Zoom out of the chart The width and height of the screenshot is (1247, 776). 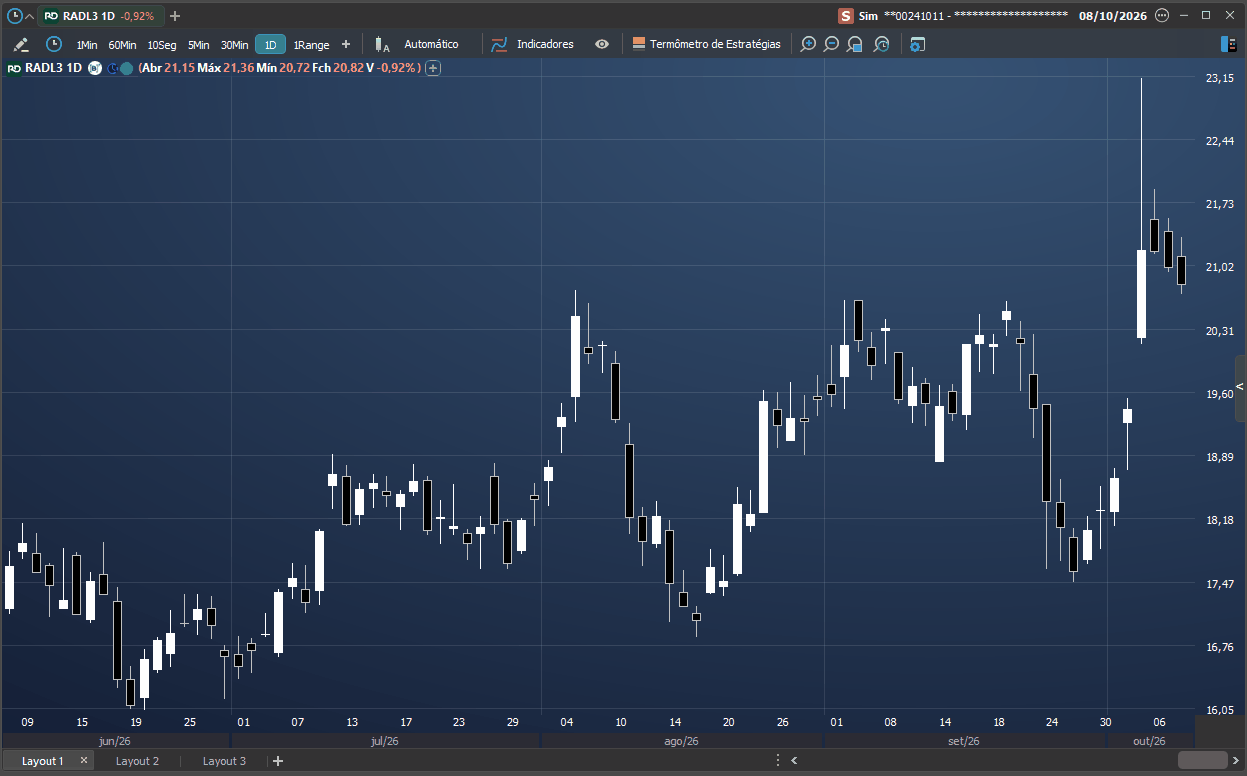[831, 44]
